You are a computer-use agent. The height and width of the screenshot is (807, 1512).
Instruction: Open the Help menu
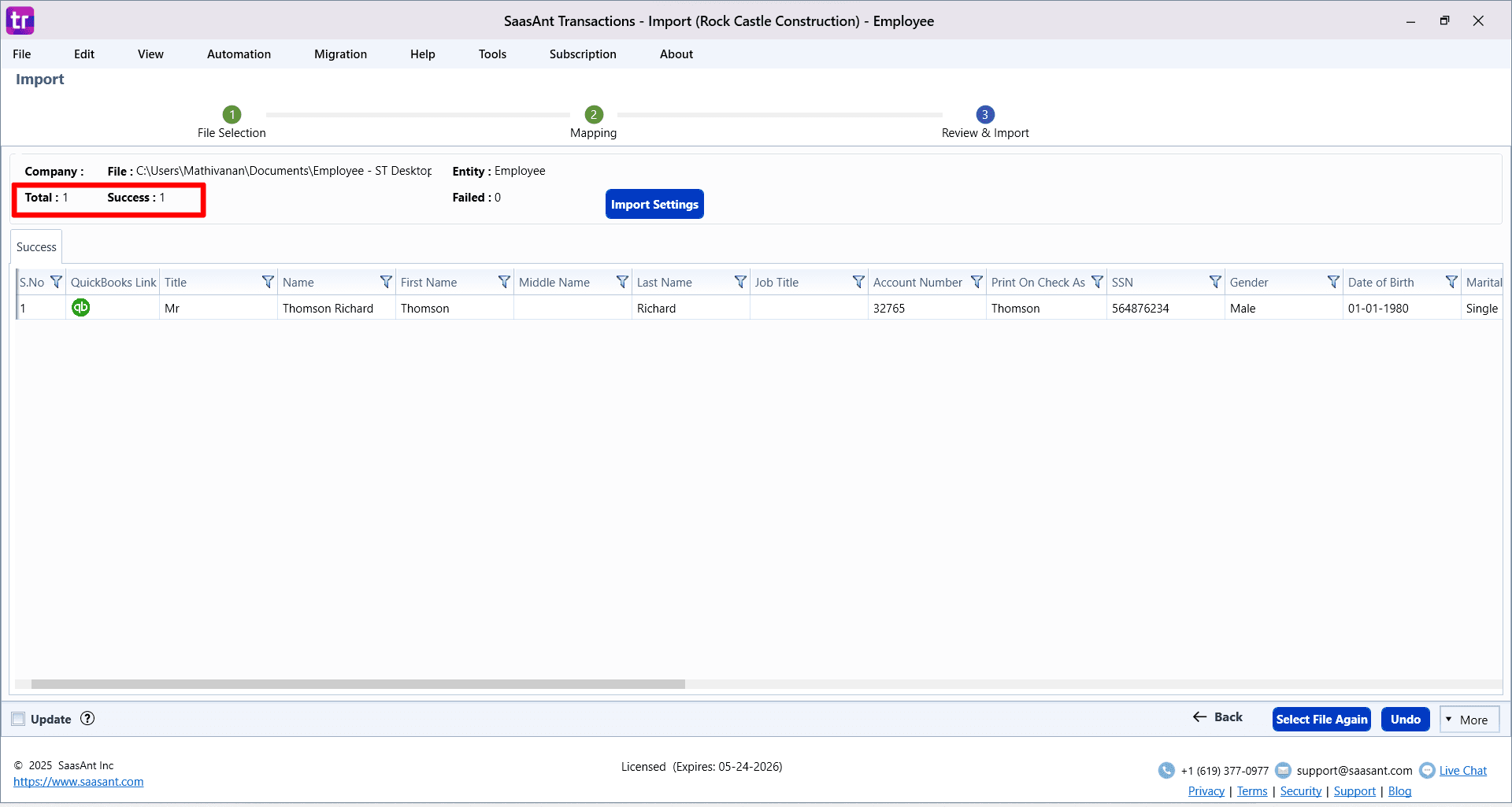click(423, 54)
